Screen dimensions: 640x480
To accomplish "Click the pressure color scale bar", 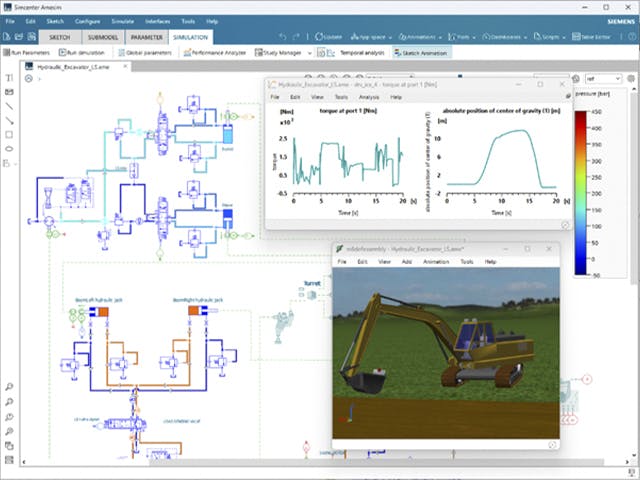I will click(580, 193).
